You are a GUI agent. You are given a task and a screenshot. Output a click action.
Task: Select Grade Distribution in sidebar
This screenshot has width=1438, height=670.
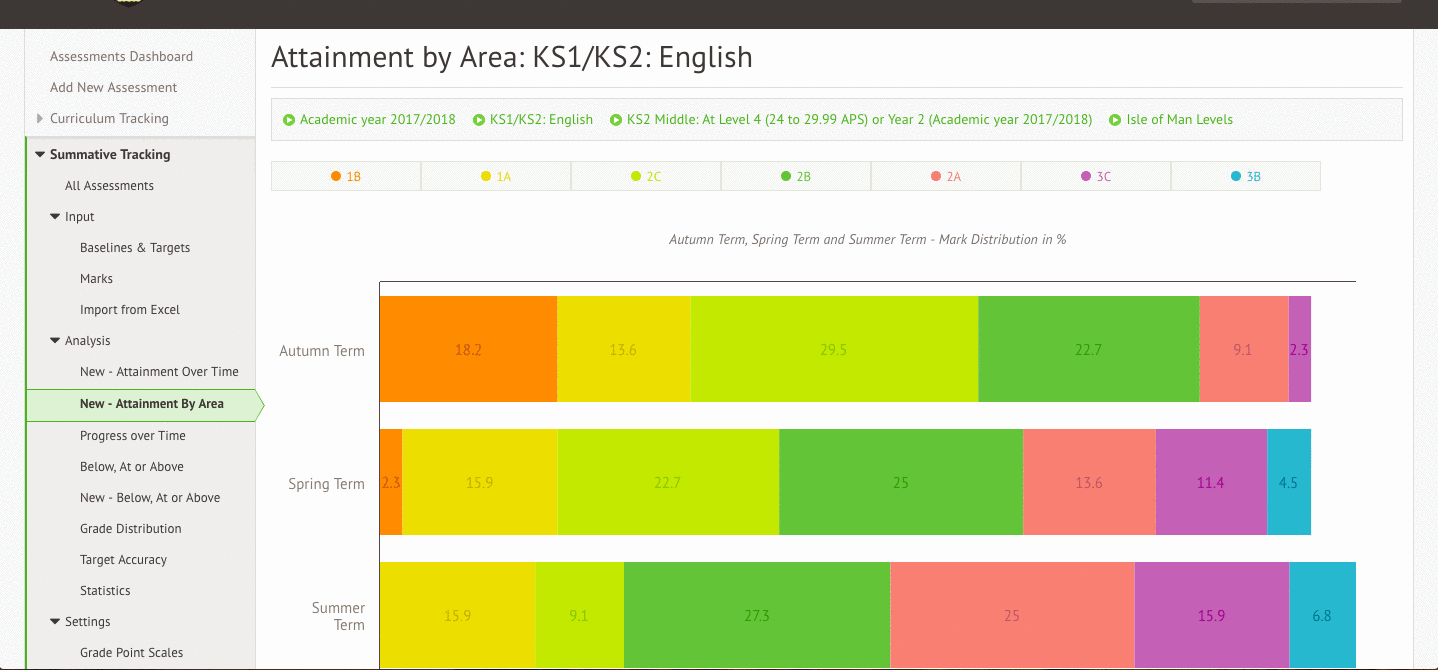click(130, 529)
